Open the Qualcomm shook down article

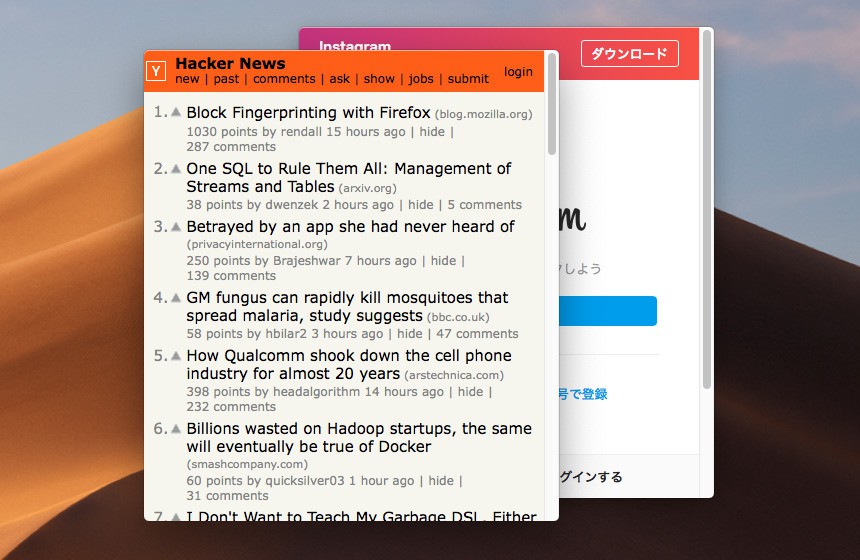coord(349,365)
